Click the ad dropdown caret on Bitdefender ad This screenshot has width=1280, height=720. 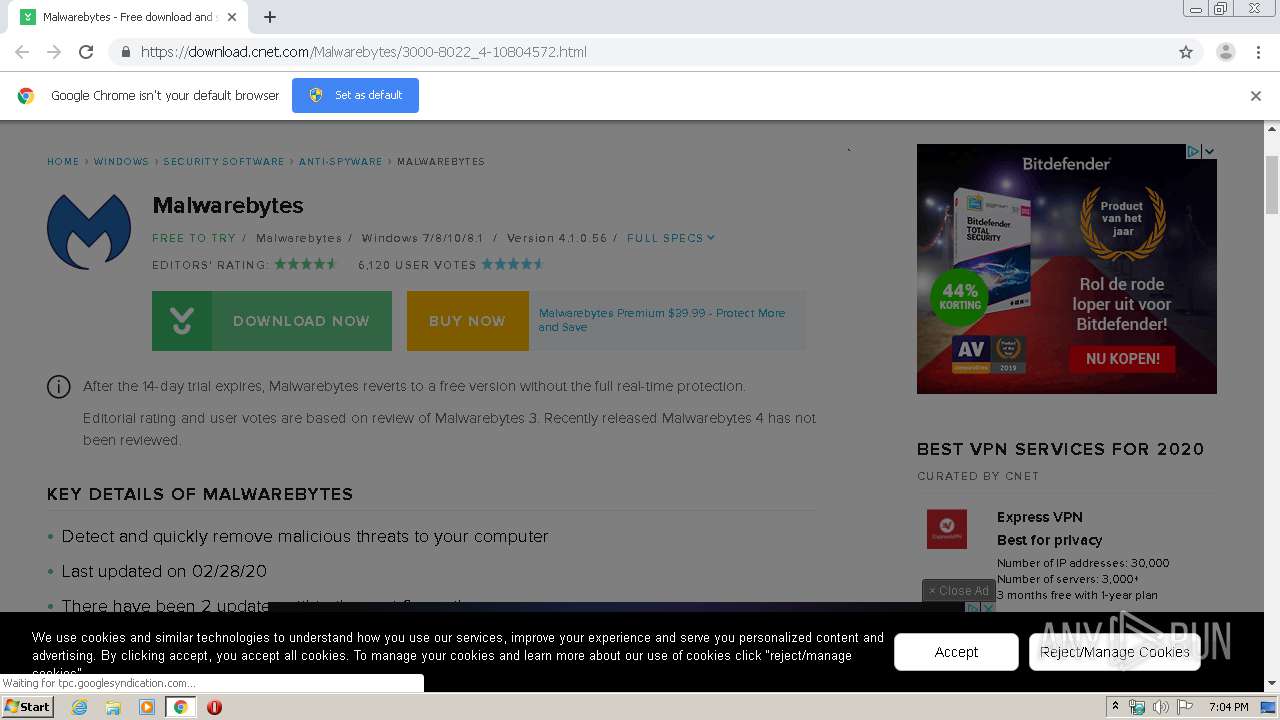pos(1209,151)
